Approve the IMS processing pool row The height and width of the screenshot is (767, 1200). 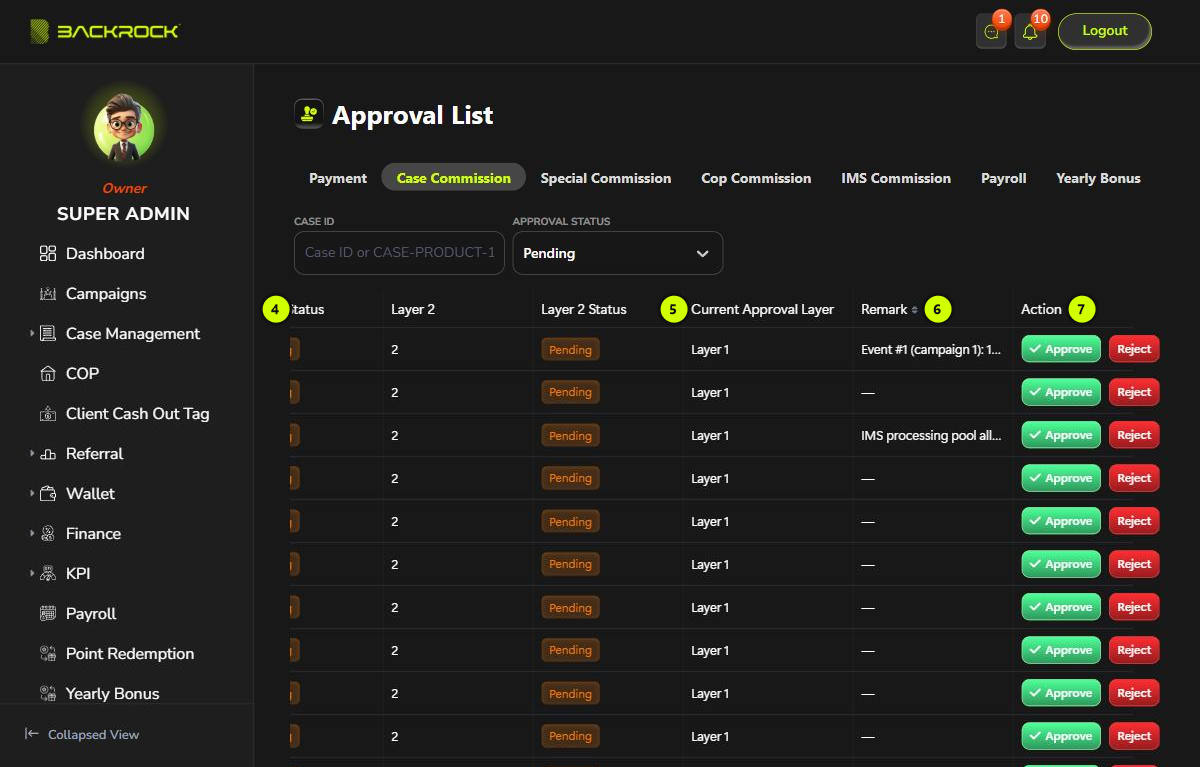tap(1061, 435)
